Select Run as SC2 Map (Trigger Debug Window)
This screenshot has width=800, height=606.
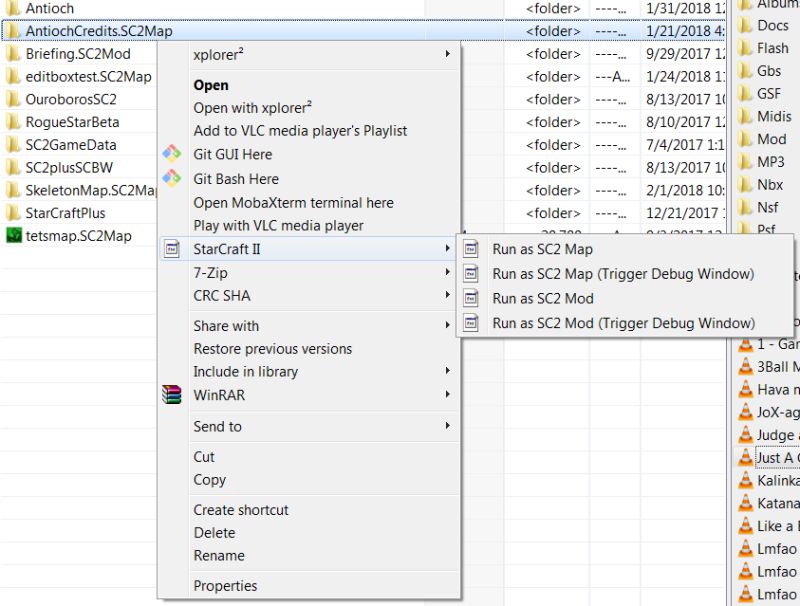[623, 274]
